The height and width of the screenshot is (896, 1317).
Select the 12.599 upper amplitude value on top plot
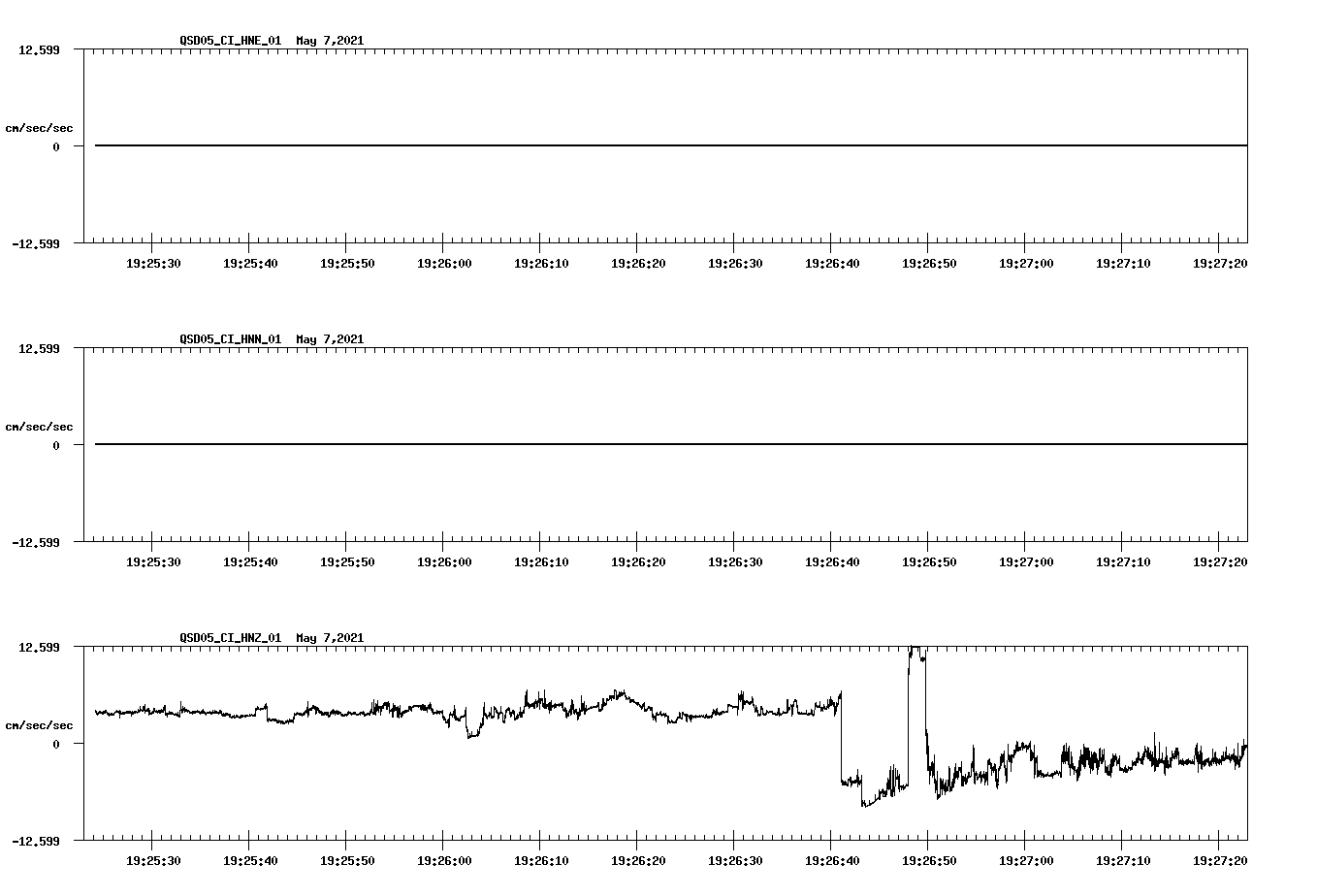39,48
